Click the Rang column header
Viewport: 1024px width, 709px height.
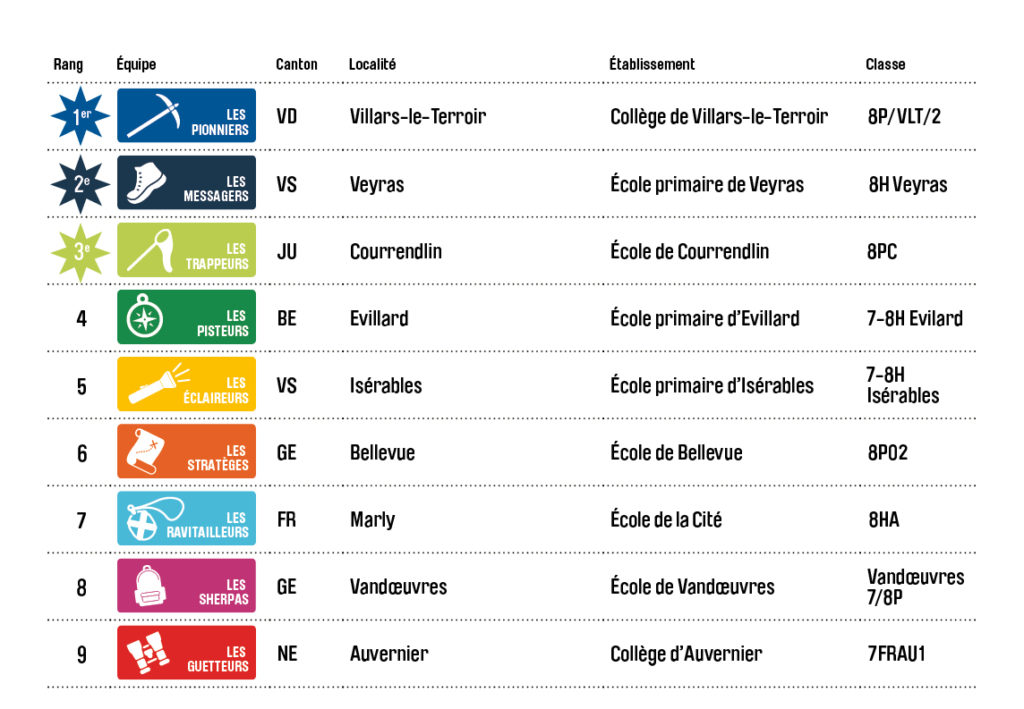coord(68,65)
